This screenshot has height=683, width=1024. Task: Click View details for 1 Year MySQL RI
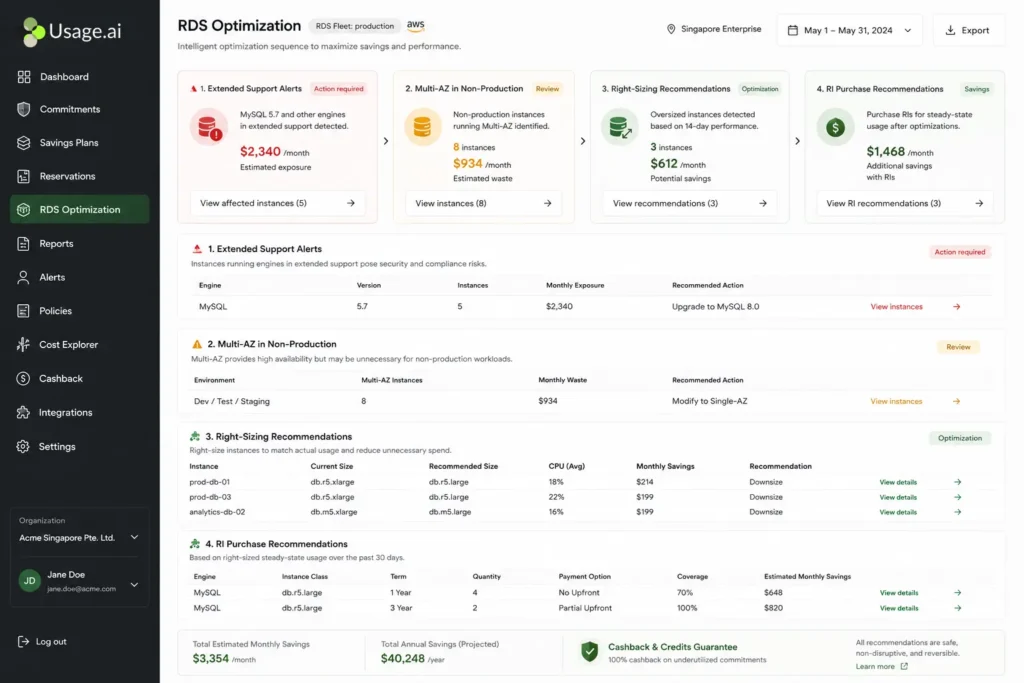(x=899, y=593)
